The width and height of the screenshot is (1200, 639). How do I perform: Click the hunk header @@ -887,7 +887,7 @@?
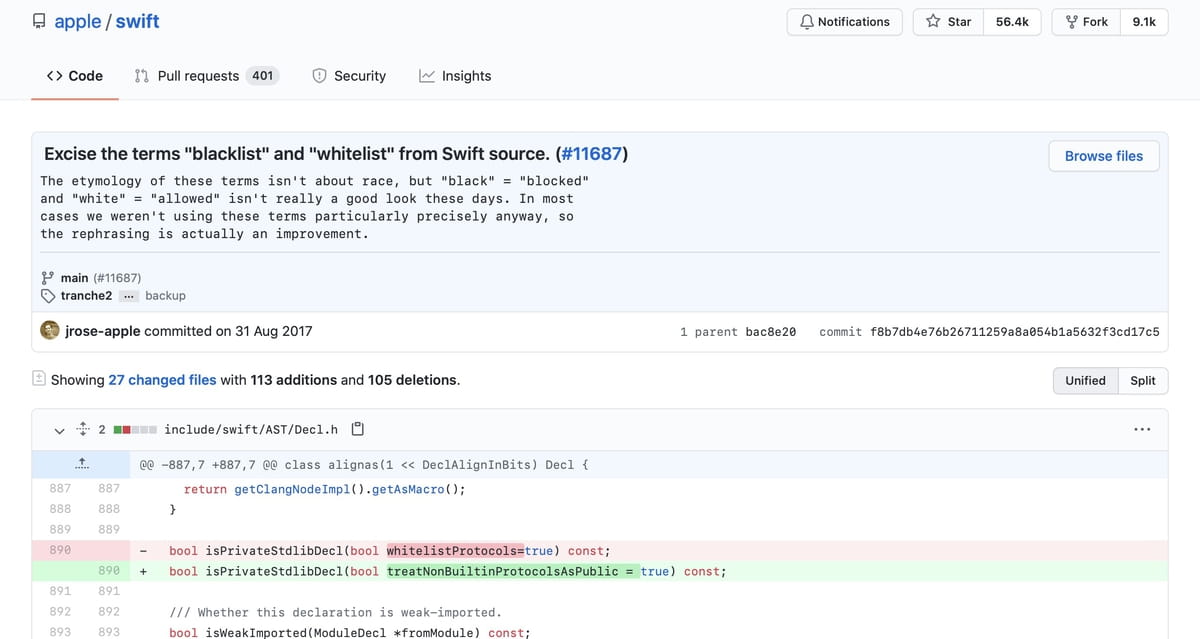[x=364, y=465]
